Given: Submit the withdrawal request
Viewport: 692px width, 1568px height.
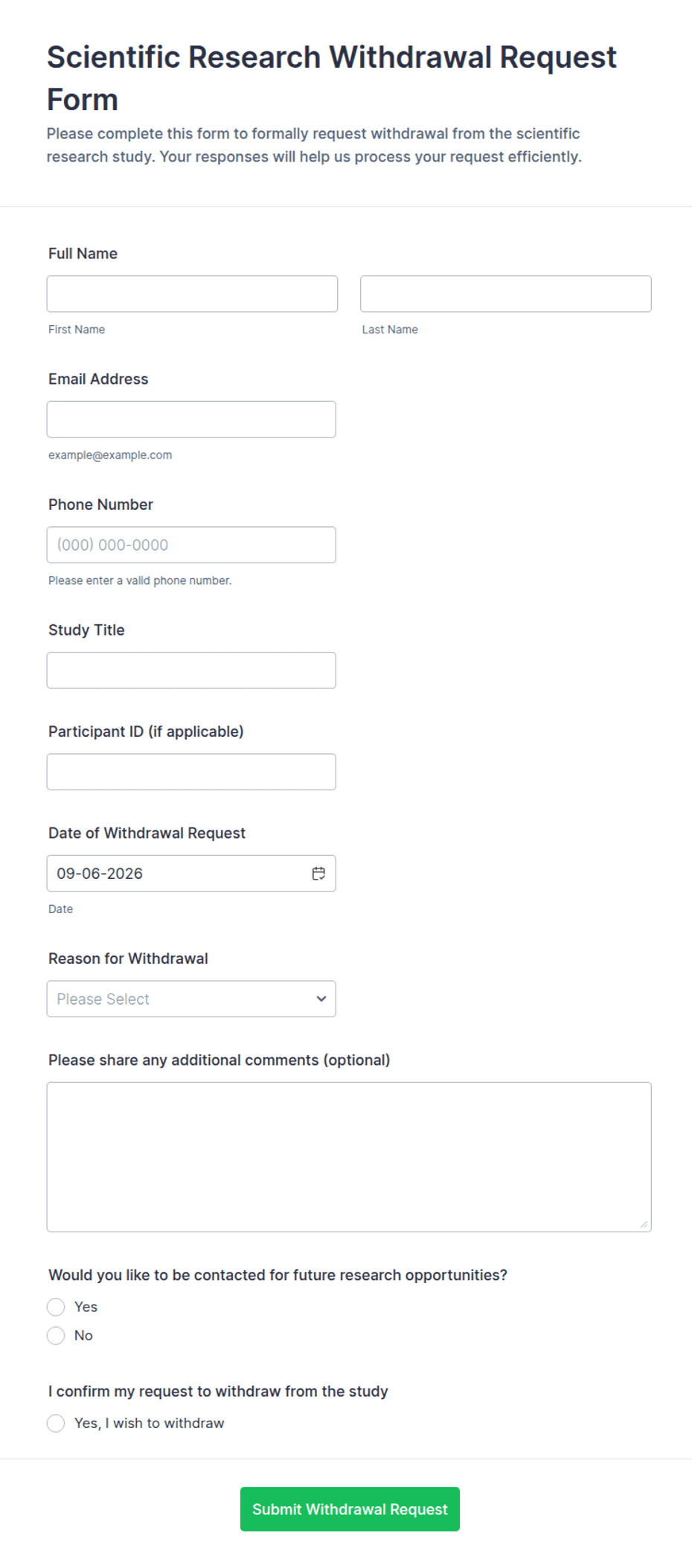Looking at the screenshot, I should click(350, 1509).
